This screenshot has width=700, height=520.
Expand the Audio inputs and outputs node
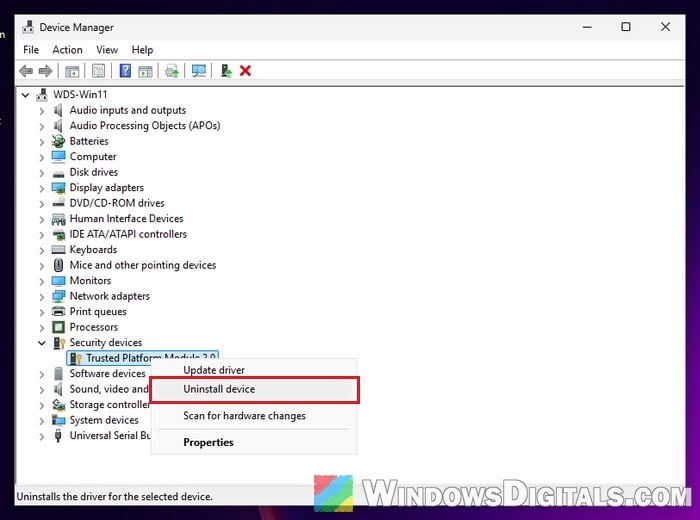42,111
